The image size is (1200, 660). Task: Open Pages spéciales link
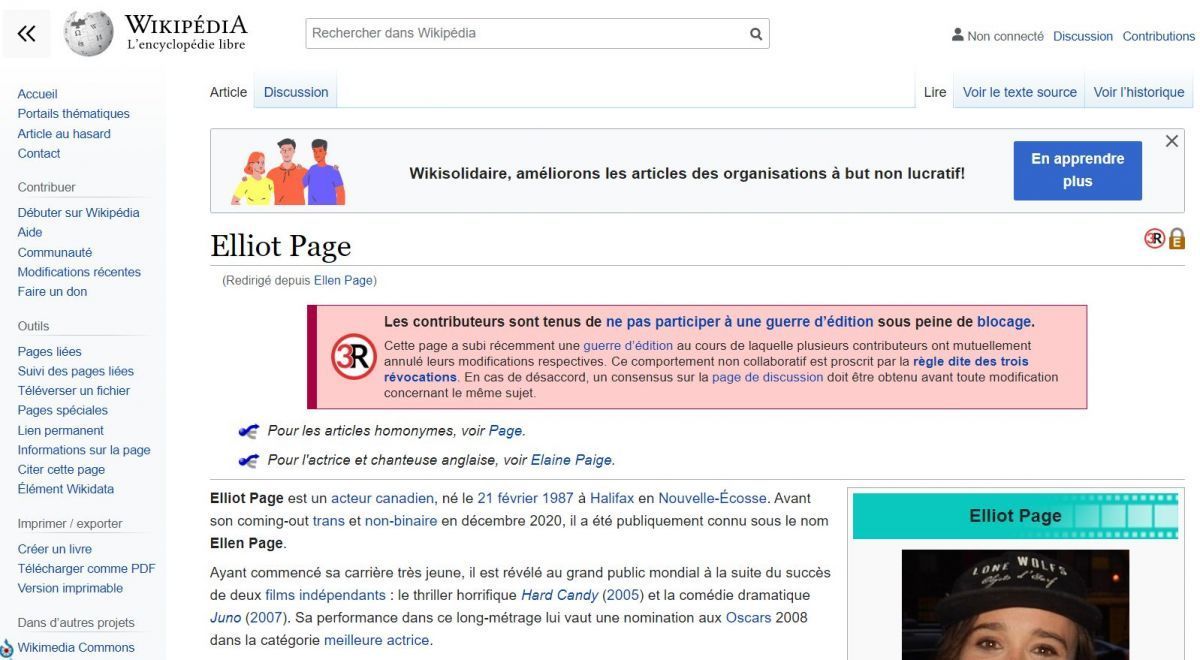click(63, 410)
